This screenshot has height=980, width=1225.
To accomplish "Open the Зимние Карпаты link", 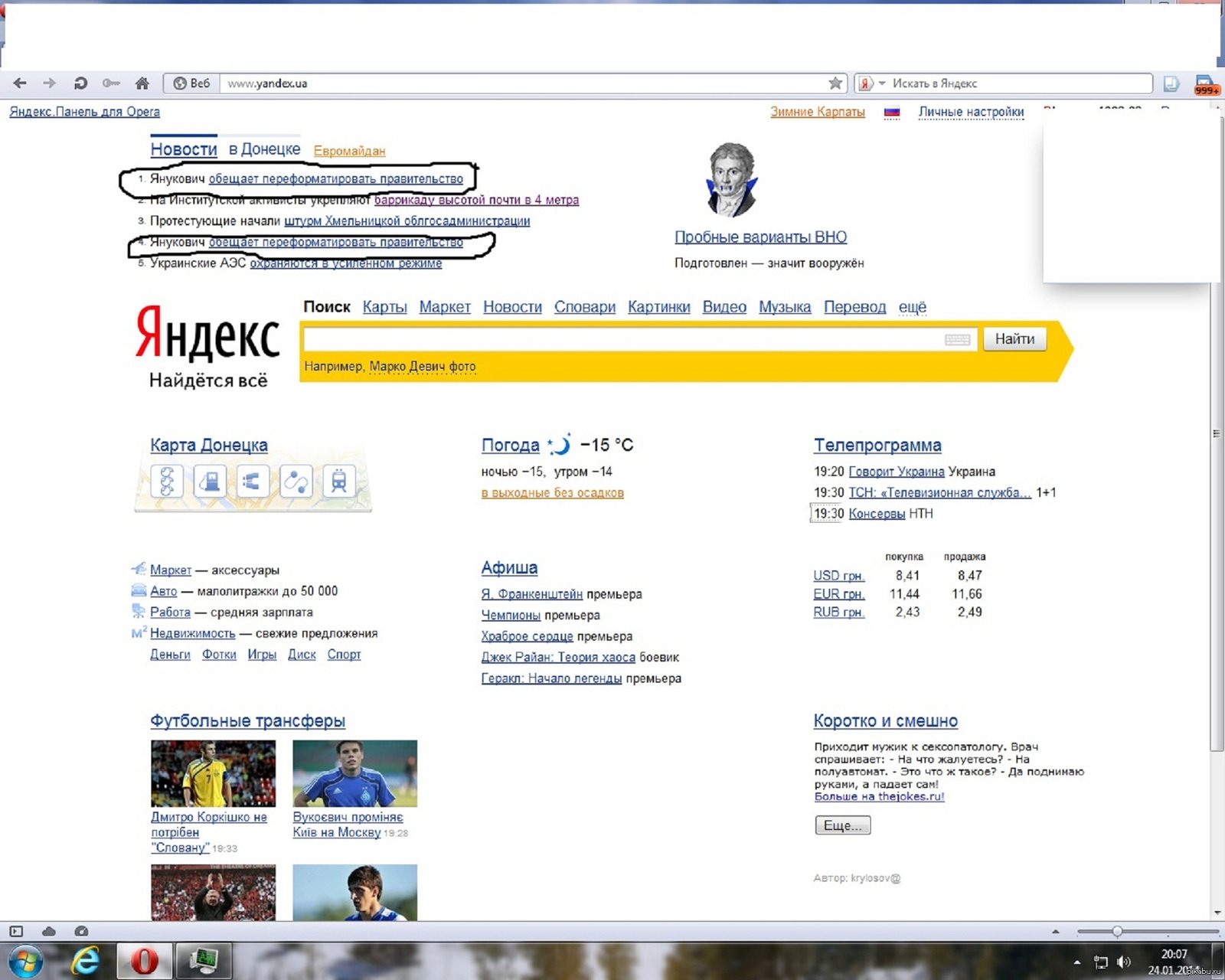I will (x=817, y=112).
